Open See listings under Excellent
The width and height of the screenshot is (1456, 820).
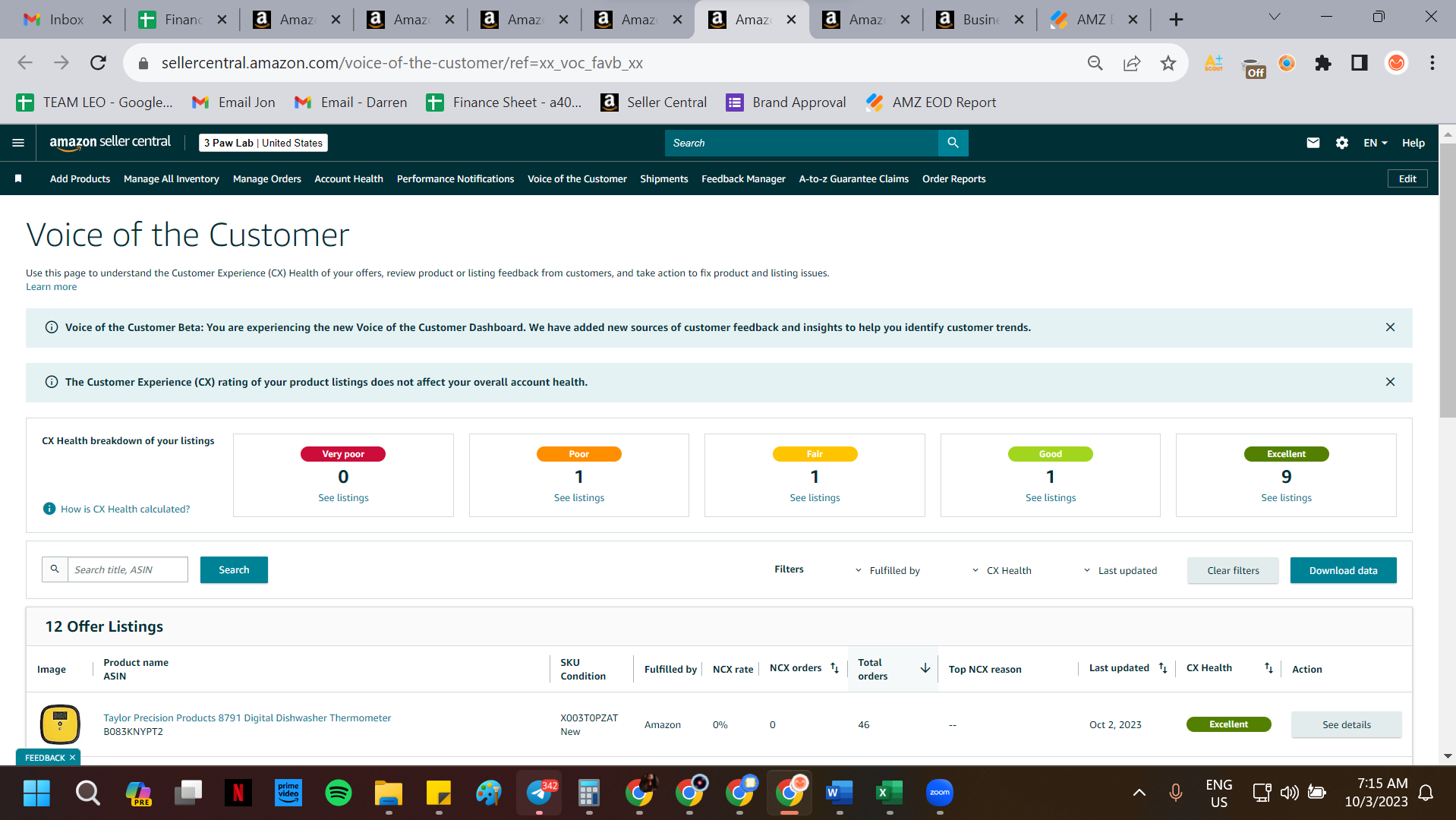[x=1286, y=497]
